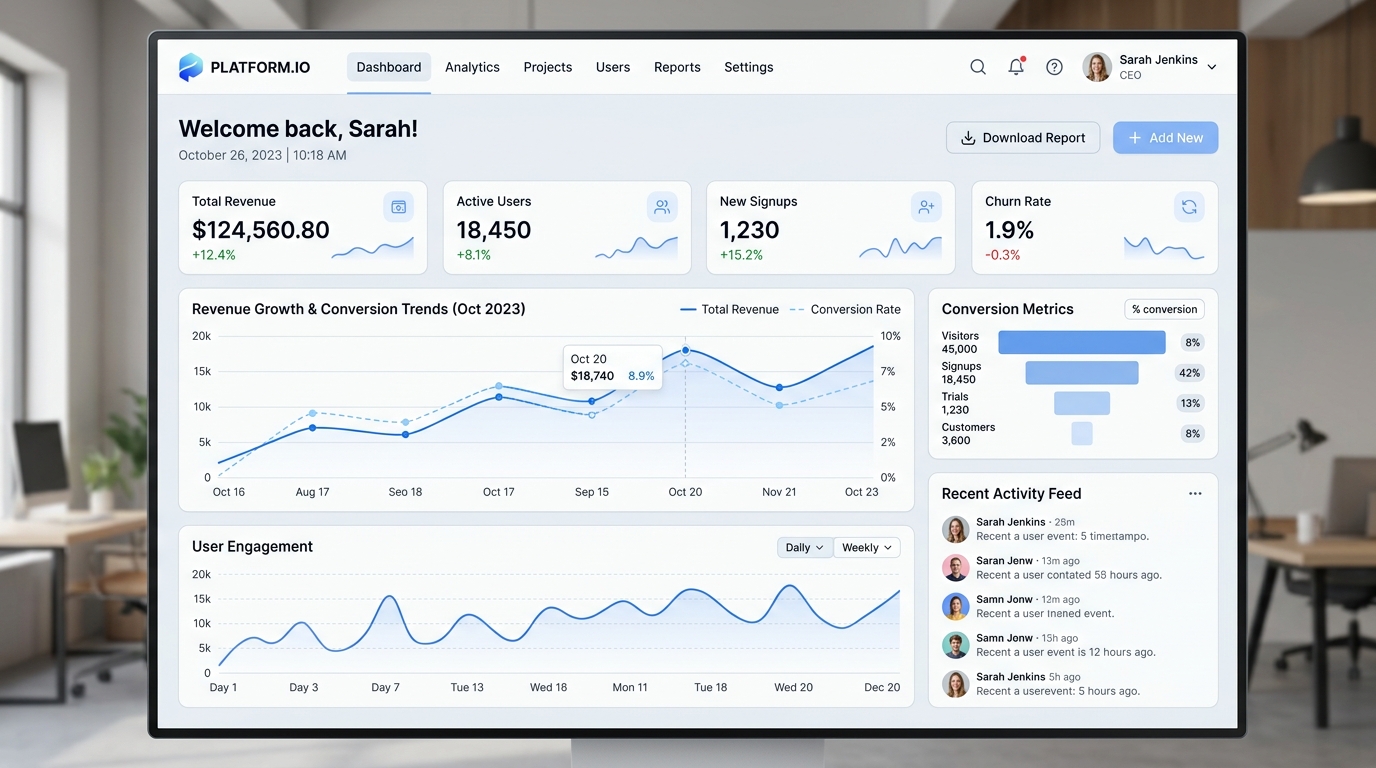The width and height of the screenshot is (1376, 768).
Task: Click the Active Users people icon
Action: pyautogui.click(x=662, y=207)
